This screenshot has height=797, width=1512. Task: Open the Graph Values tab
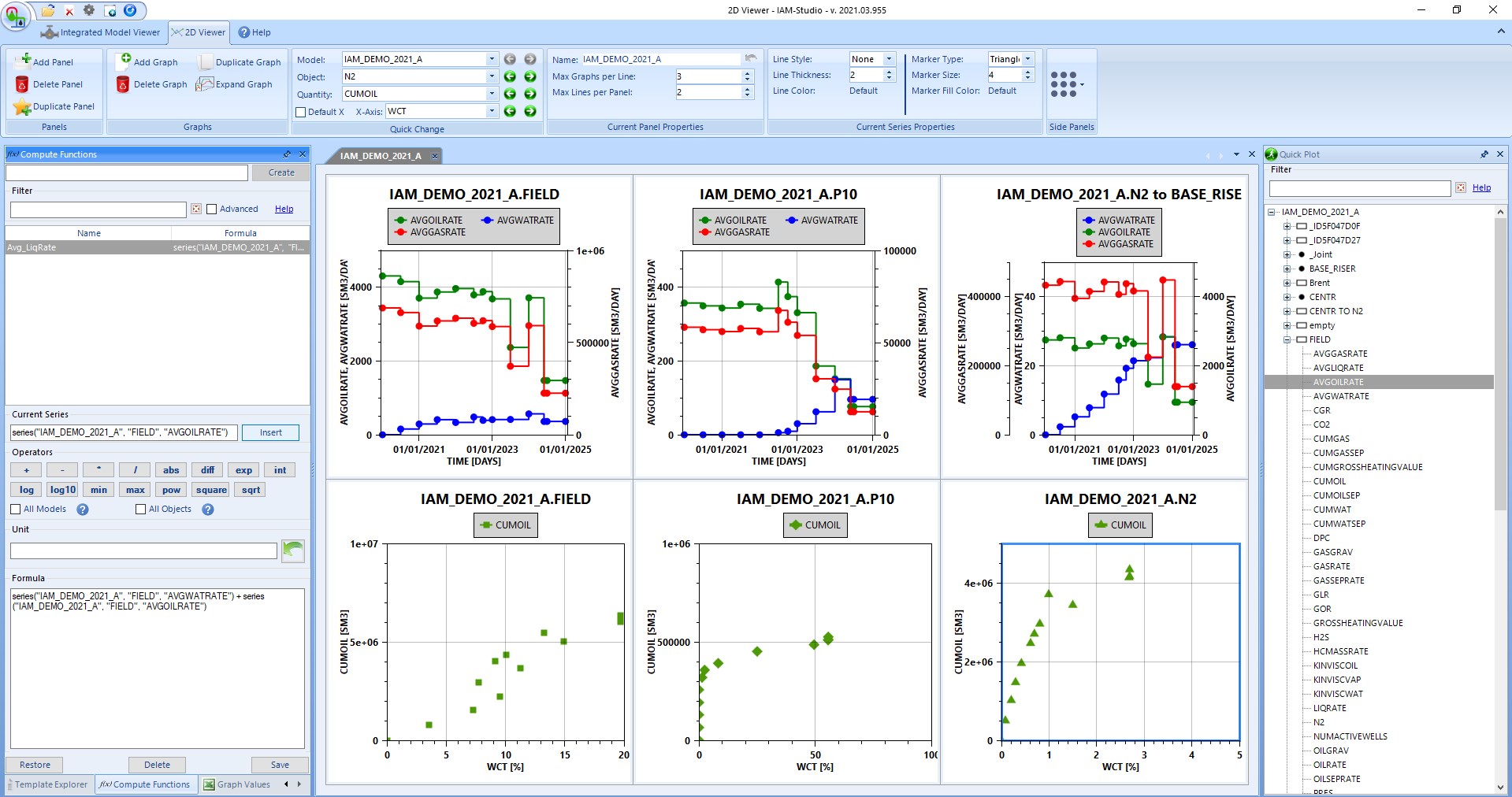click(236, 784)
